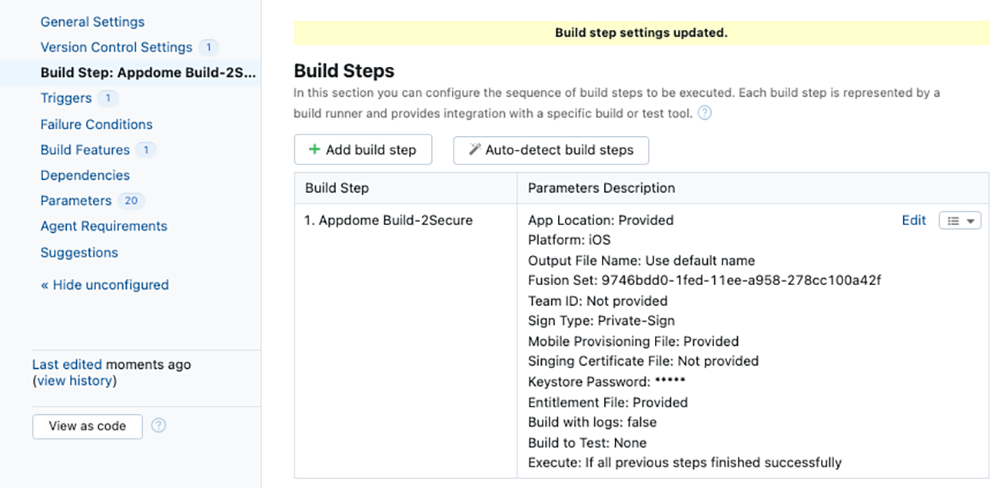Collapse sidebar with Hide unconfigured link

pyautogui.click(x=104, y=285)
